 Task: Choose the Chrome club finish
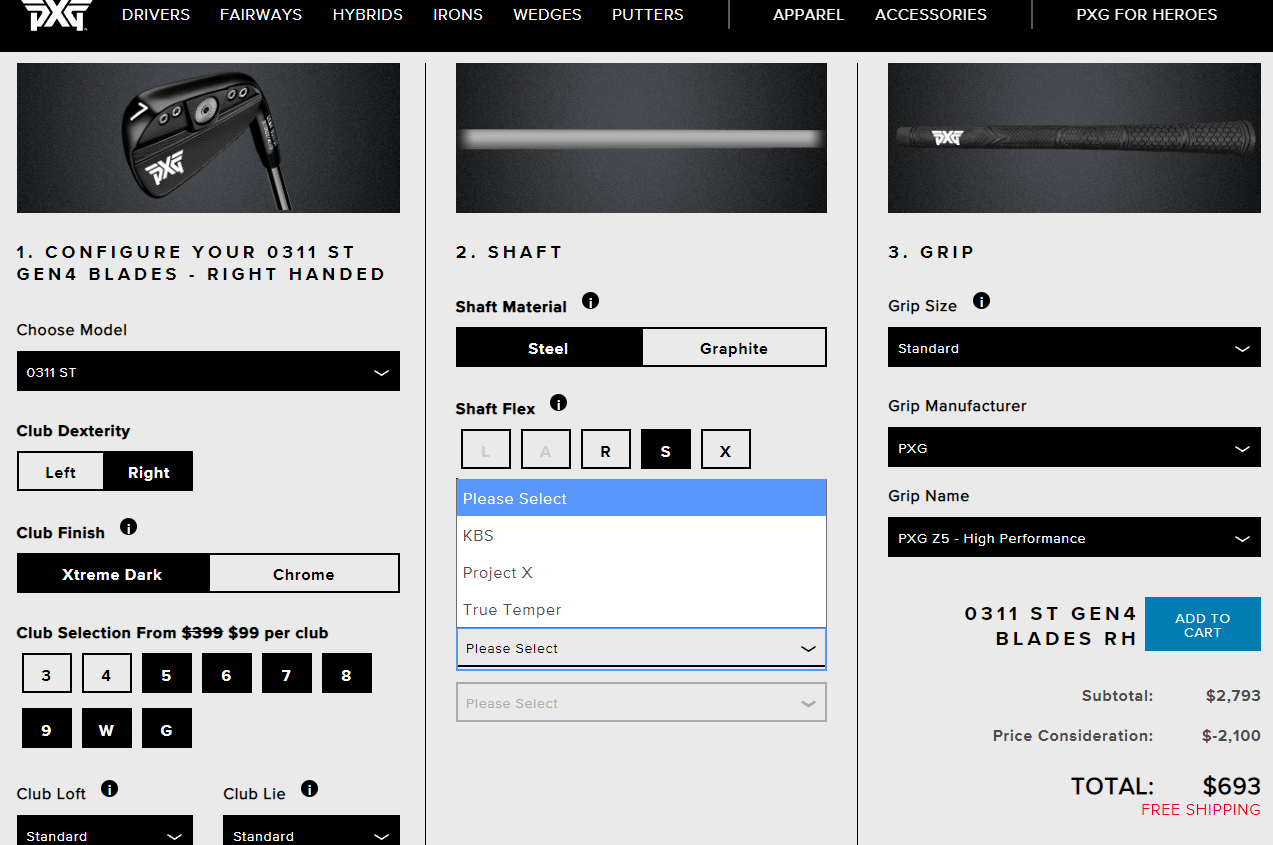[303, 574]
